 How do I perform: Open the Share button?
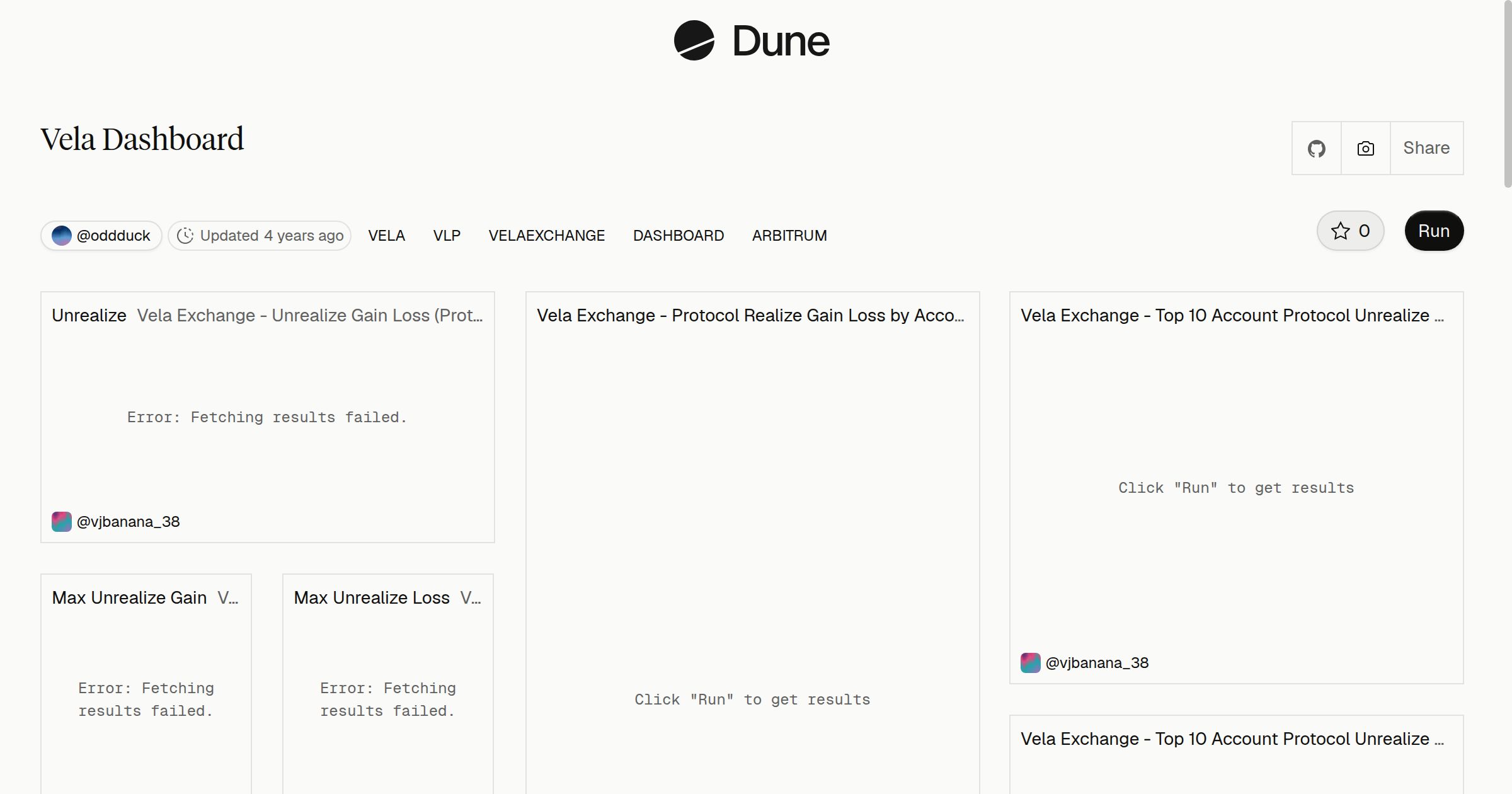point(1426,148)
